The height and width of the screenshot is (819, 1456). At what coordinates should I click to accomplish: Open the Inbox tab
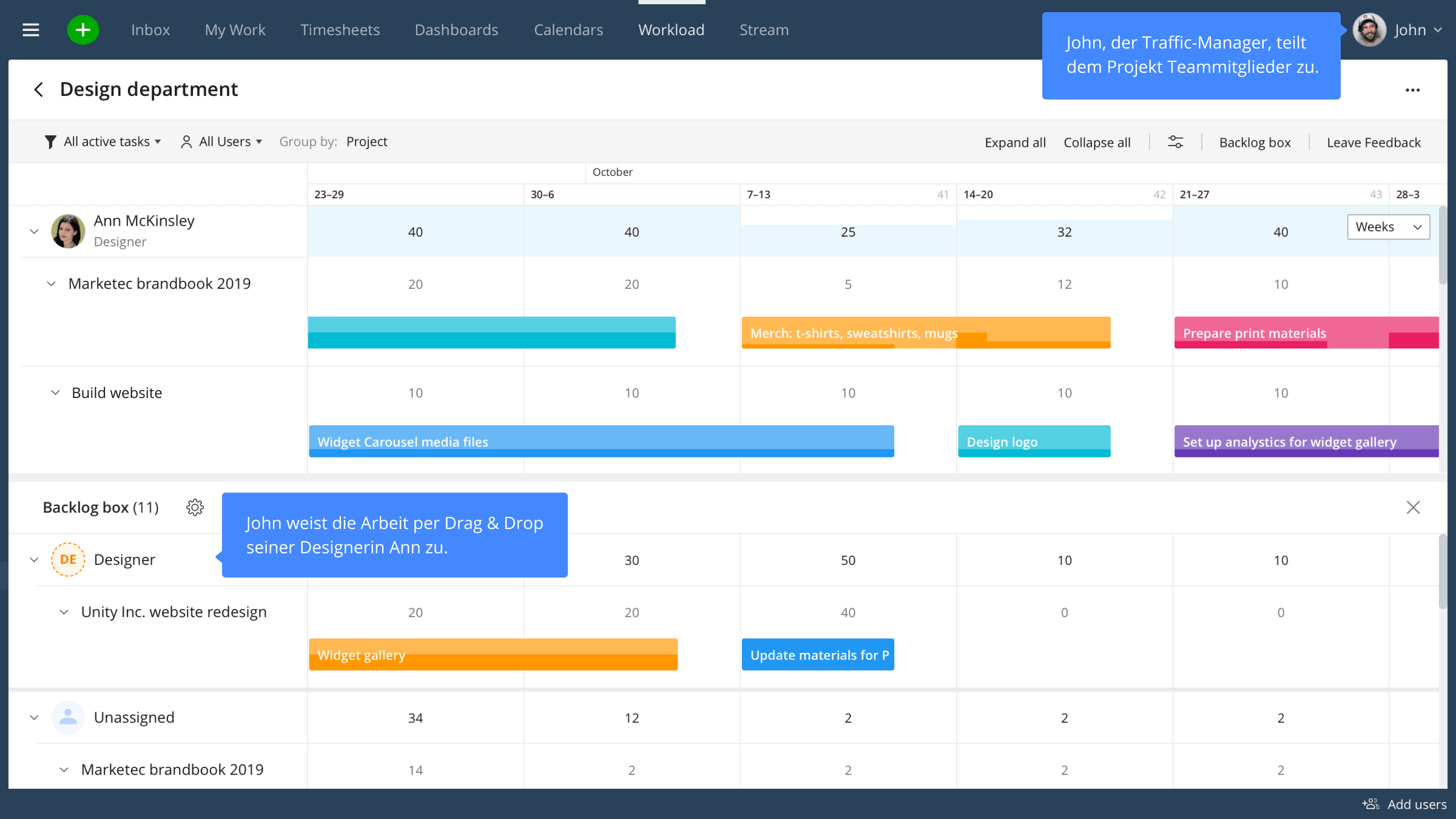click(150, 30)
